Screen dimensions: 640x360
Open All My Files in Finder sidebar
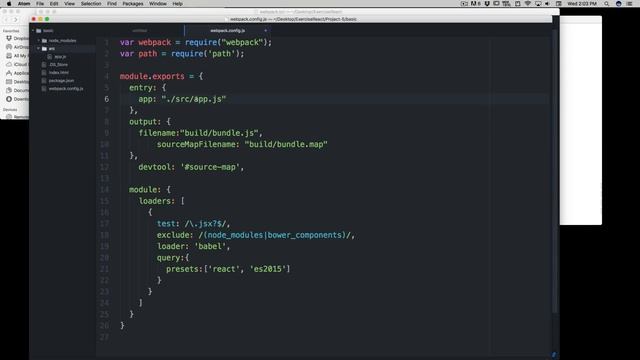click(x=17, y=56)
